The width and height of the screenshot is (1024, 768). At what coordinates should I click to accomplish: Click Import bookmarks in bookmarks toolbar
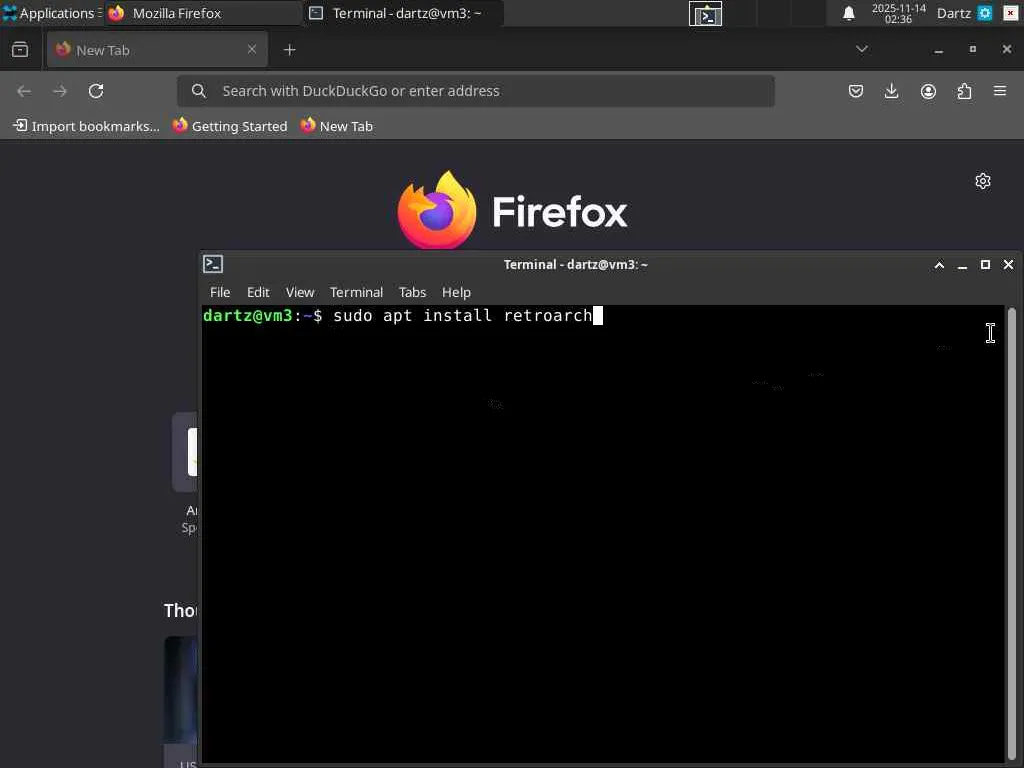[x=86, y=126]
